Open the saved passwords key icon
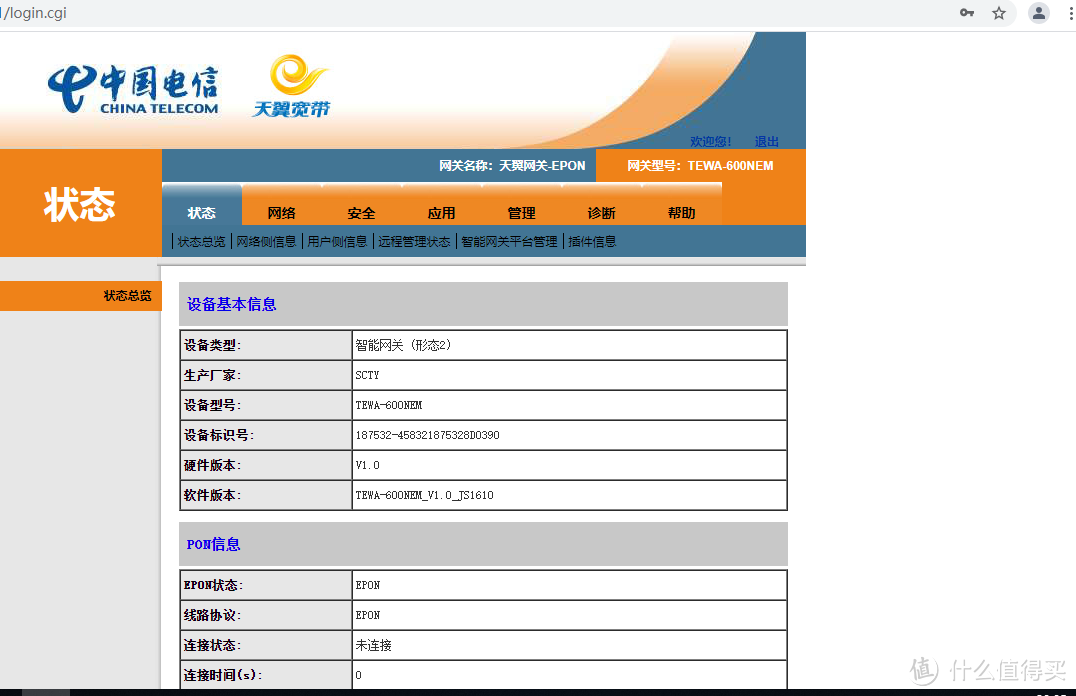Screen dimensions: 1076x696 [966, 14]
